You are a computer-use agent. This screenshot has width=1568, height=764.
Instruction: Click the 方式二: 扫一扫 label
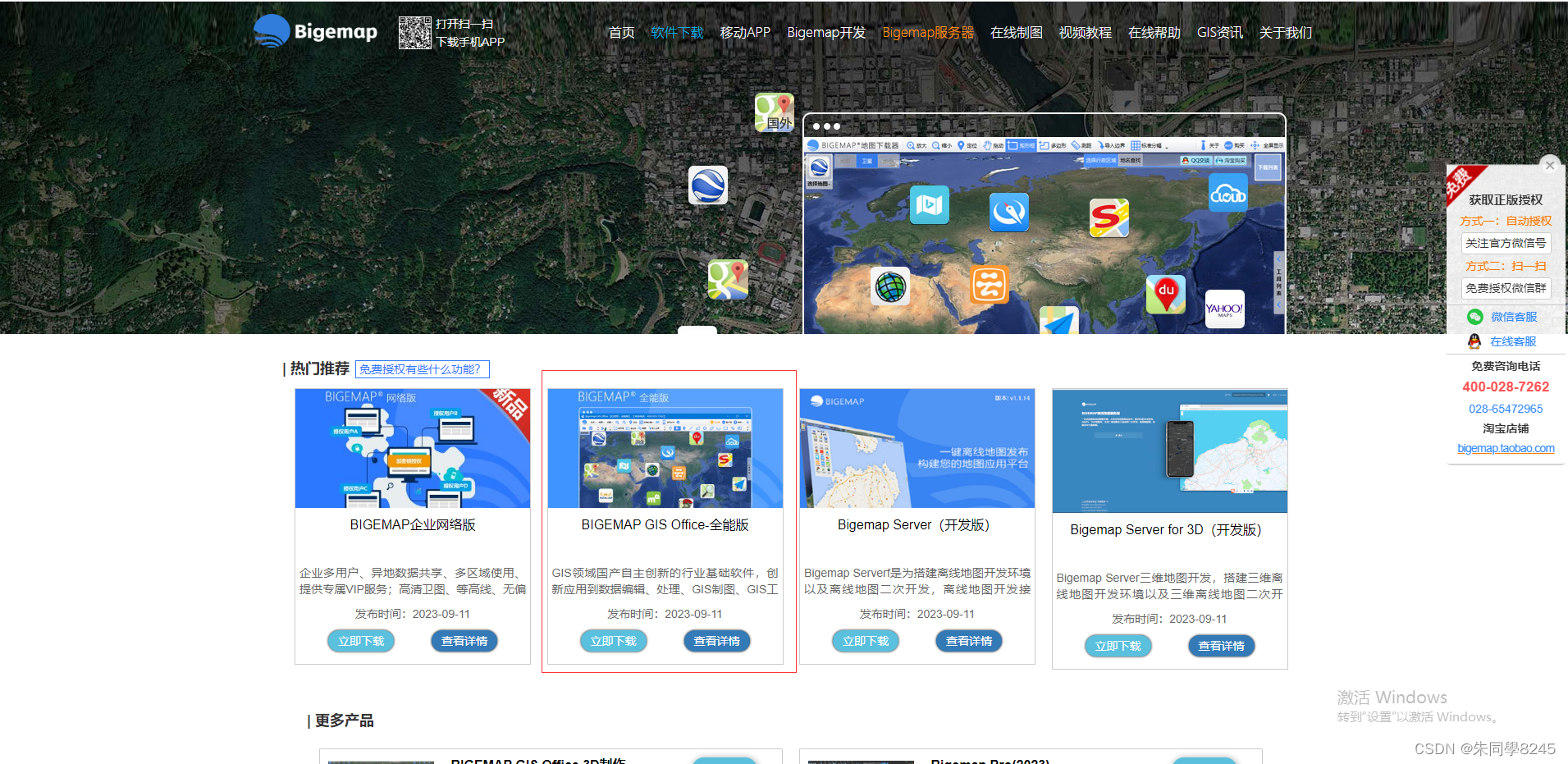tap(1506, 266)
